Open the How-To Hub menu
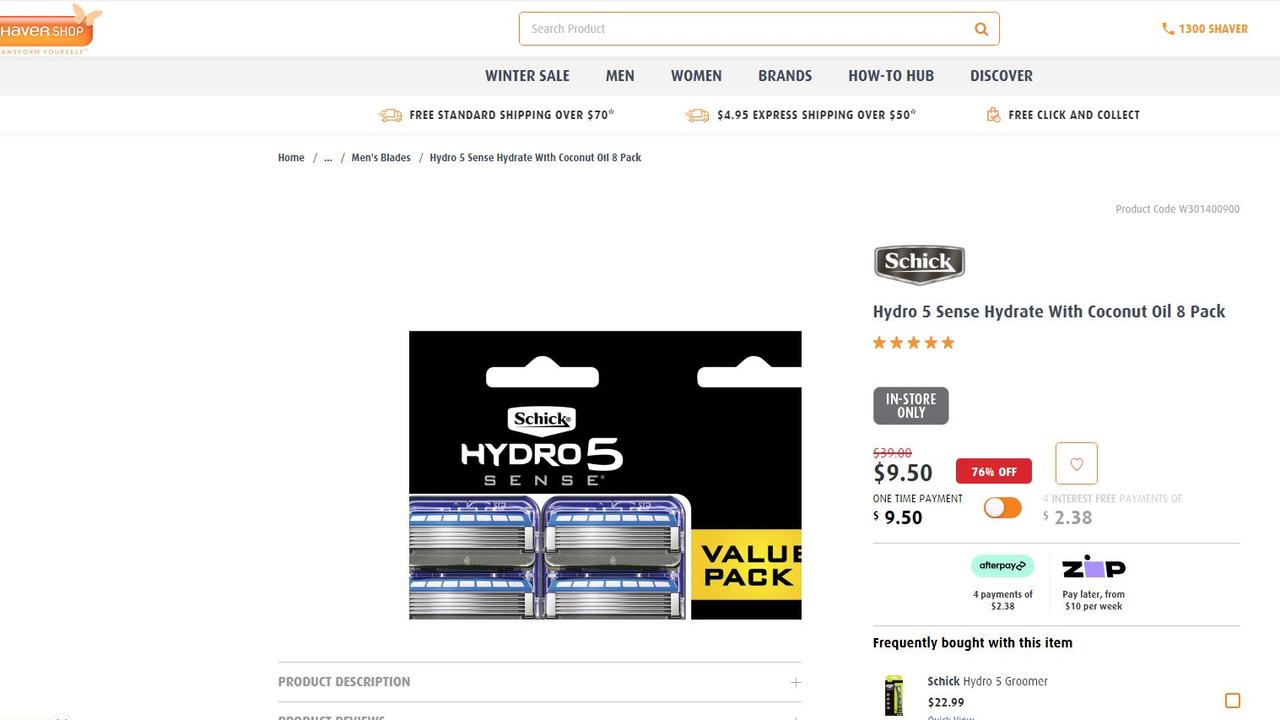Viewport: 1280px width, 720px height. coord(891,76)
